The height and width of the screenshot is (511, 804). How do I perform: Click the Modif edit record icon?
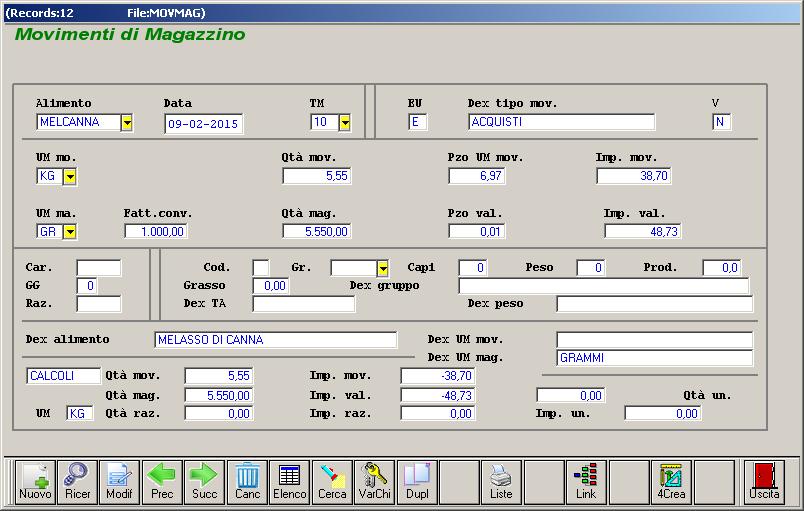[119, 482]
